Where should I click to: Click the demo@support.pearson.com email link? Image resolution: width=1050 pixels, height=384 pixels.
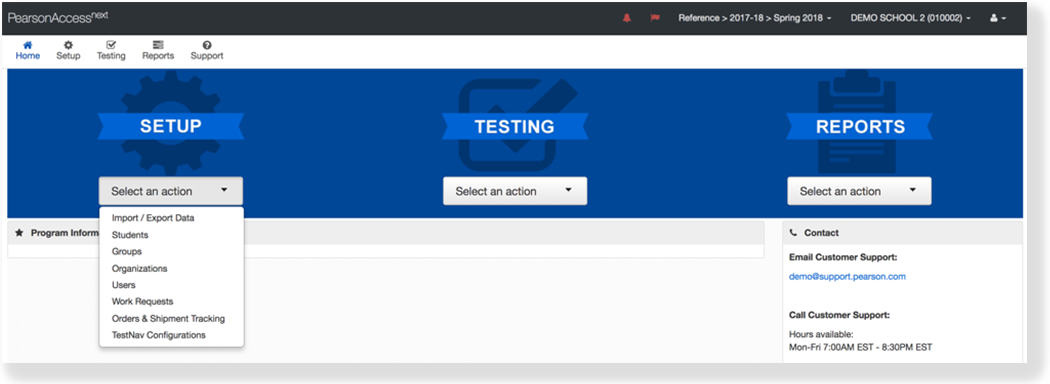[x=847, y=276]
